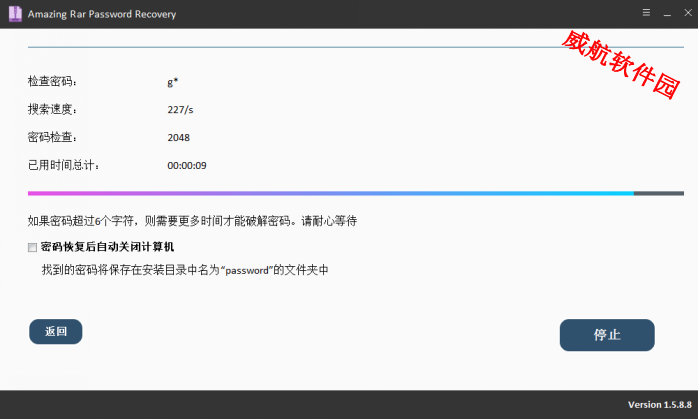Click the Version 1.5.8.8 text

coord(660,405)
